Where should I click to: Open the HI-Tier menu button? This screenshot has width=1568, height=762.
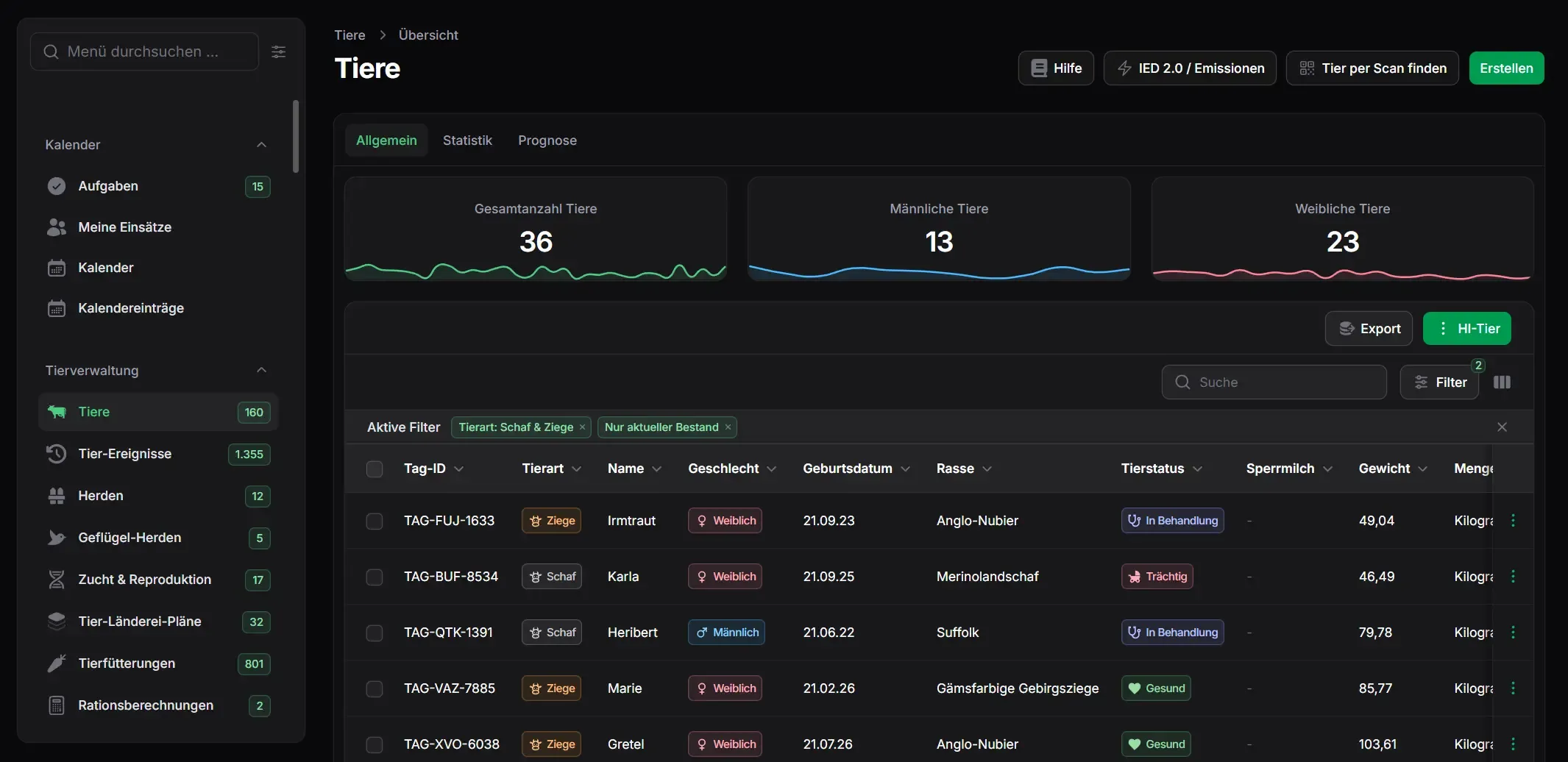tap(1466, 329)
